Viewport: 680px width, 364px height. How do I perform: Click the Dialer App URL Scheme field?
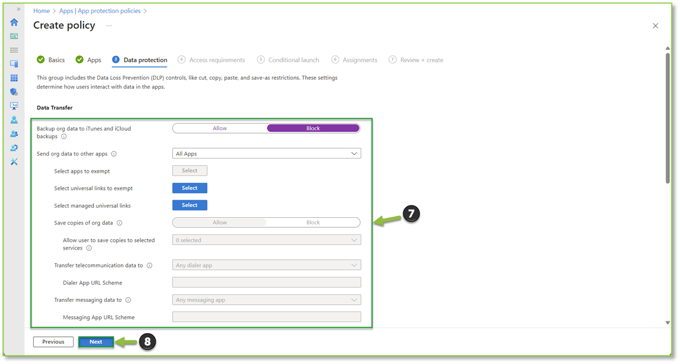(x=266, y=282)
